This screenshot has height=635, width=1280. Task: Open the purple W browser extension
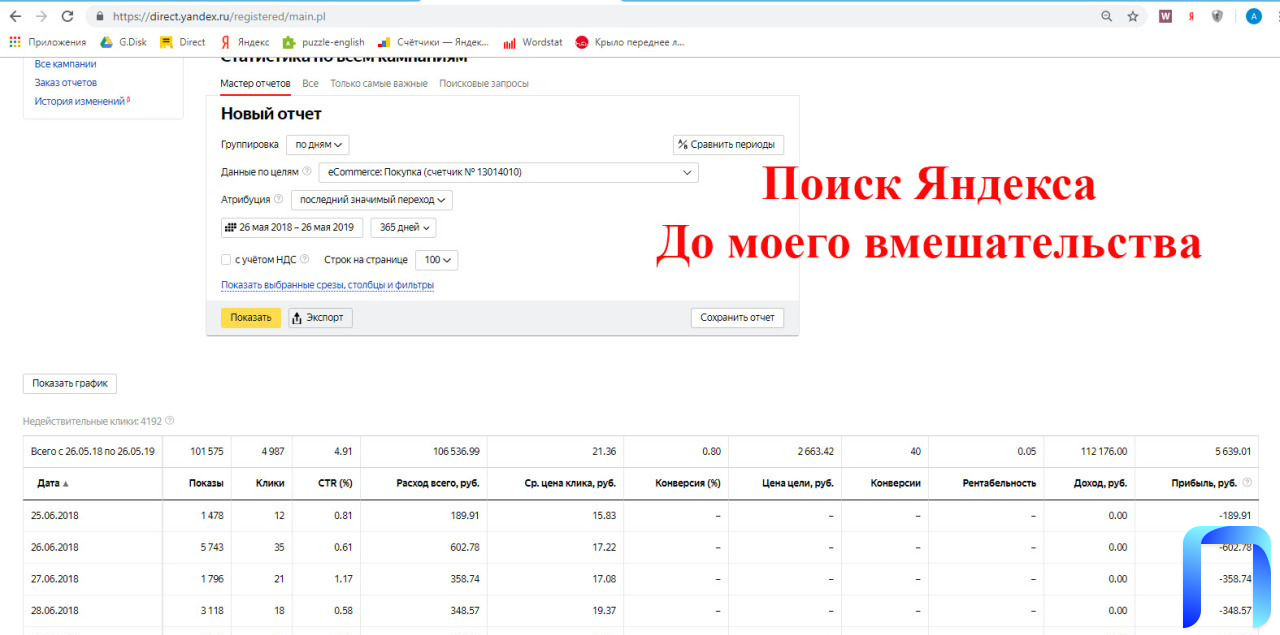pos(1165,16)
